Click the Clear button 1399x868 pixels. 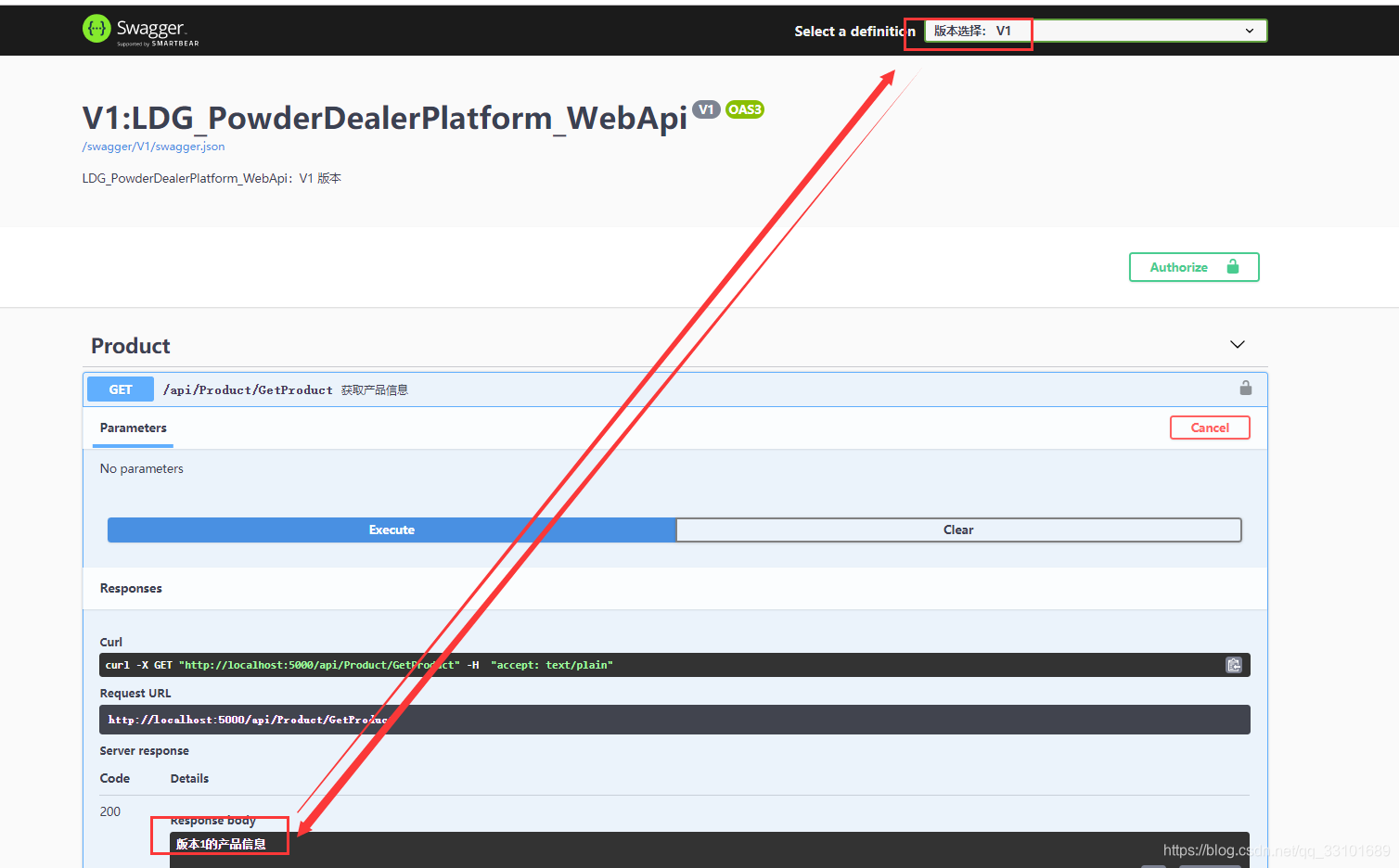[x=958, y=530]
